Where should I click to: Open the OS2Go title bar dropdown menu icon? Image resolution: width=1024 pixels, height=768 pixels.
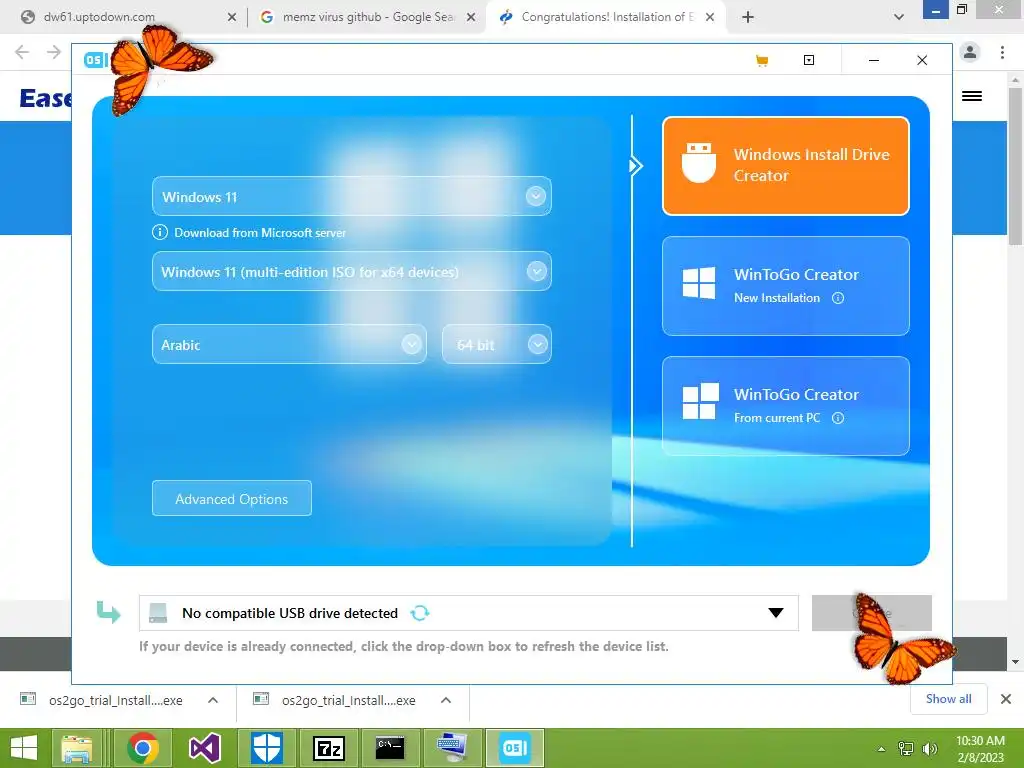tap(808, 60)
